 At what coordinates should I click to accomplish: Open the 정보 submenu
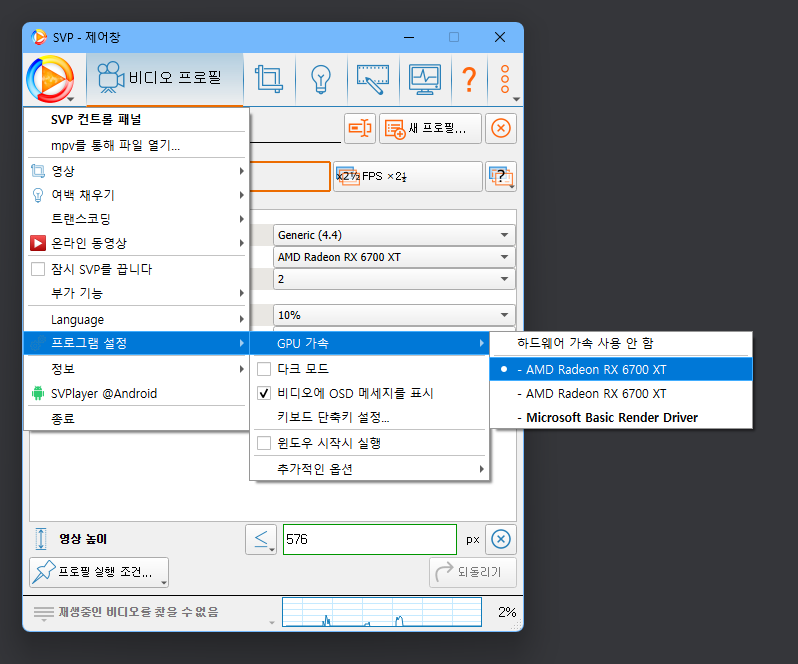click(x=136, y=369)
